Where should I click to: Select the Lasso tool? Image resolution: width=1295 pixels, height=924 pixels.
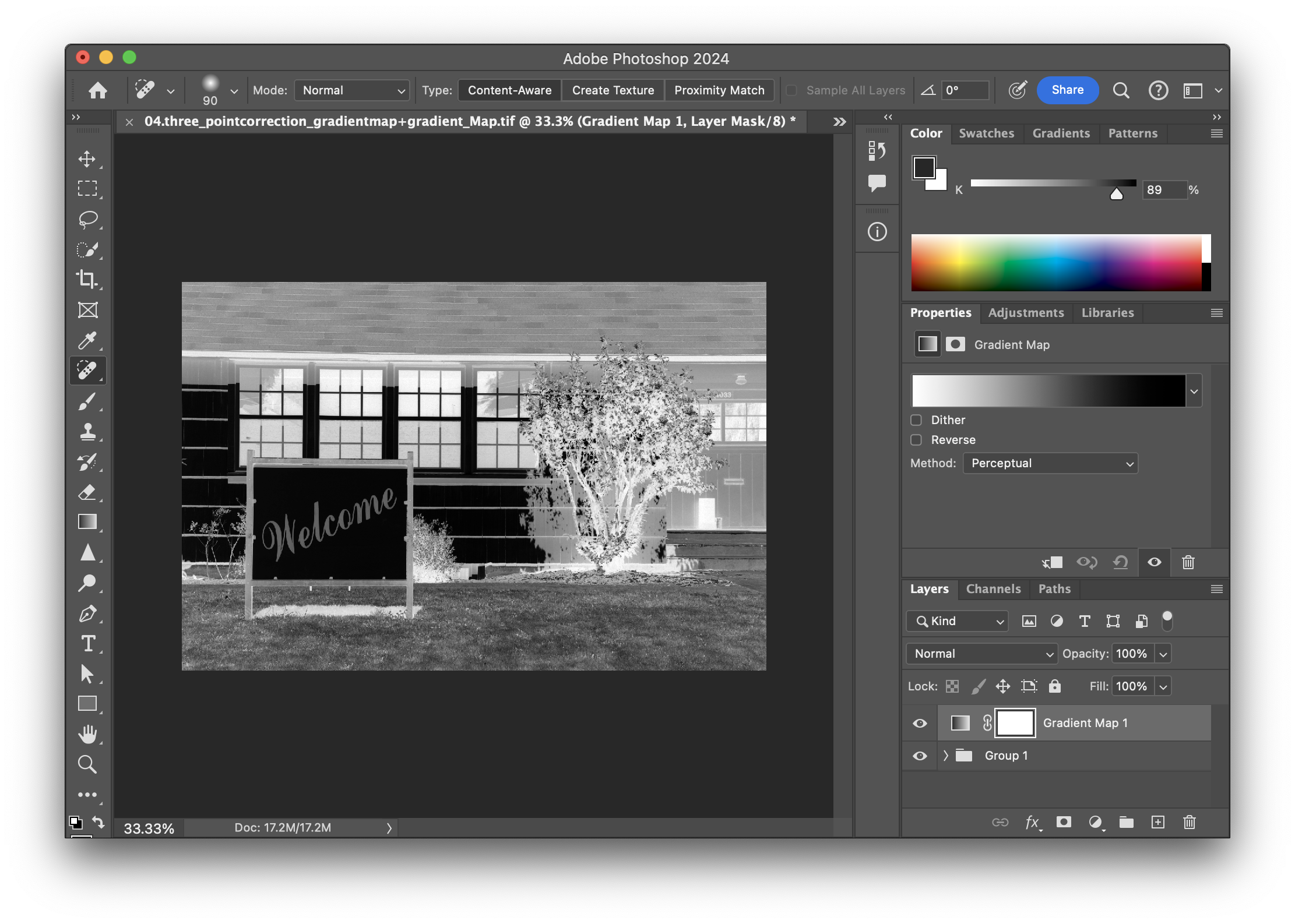pyautogui.click(x=87, y=219)
